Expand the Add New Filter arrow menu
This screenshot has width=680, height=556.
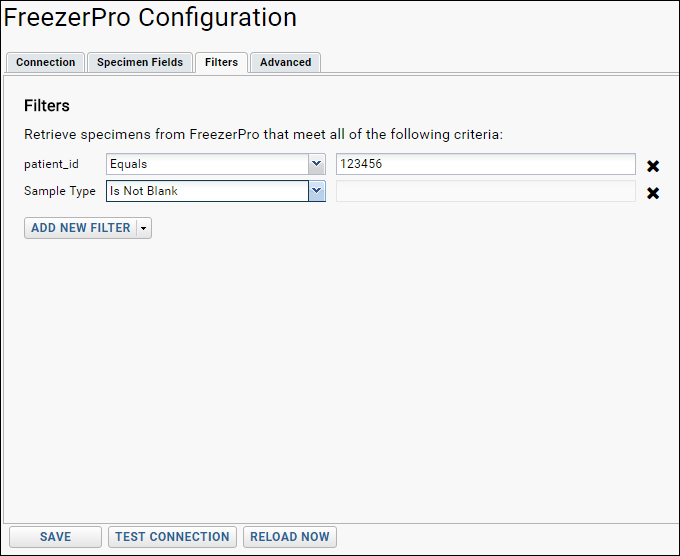pyautogui.click(x=144, y=228)
